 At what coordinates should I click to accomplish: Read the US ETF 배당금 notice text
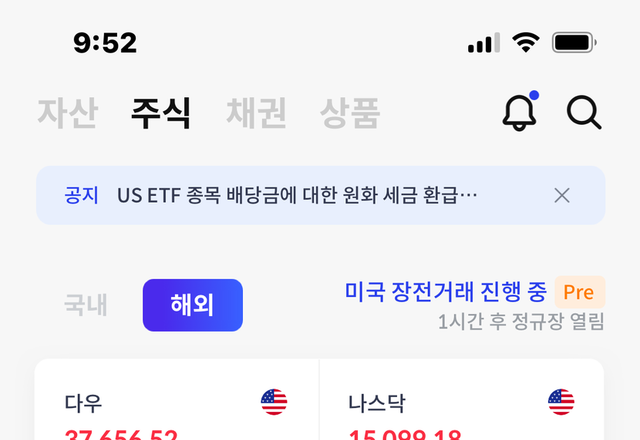297,196
